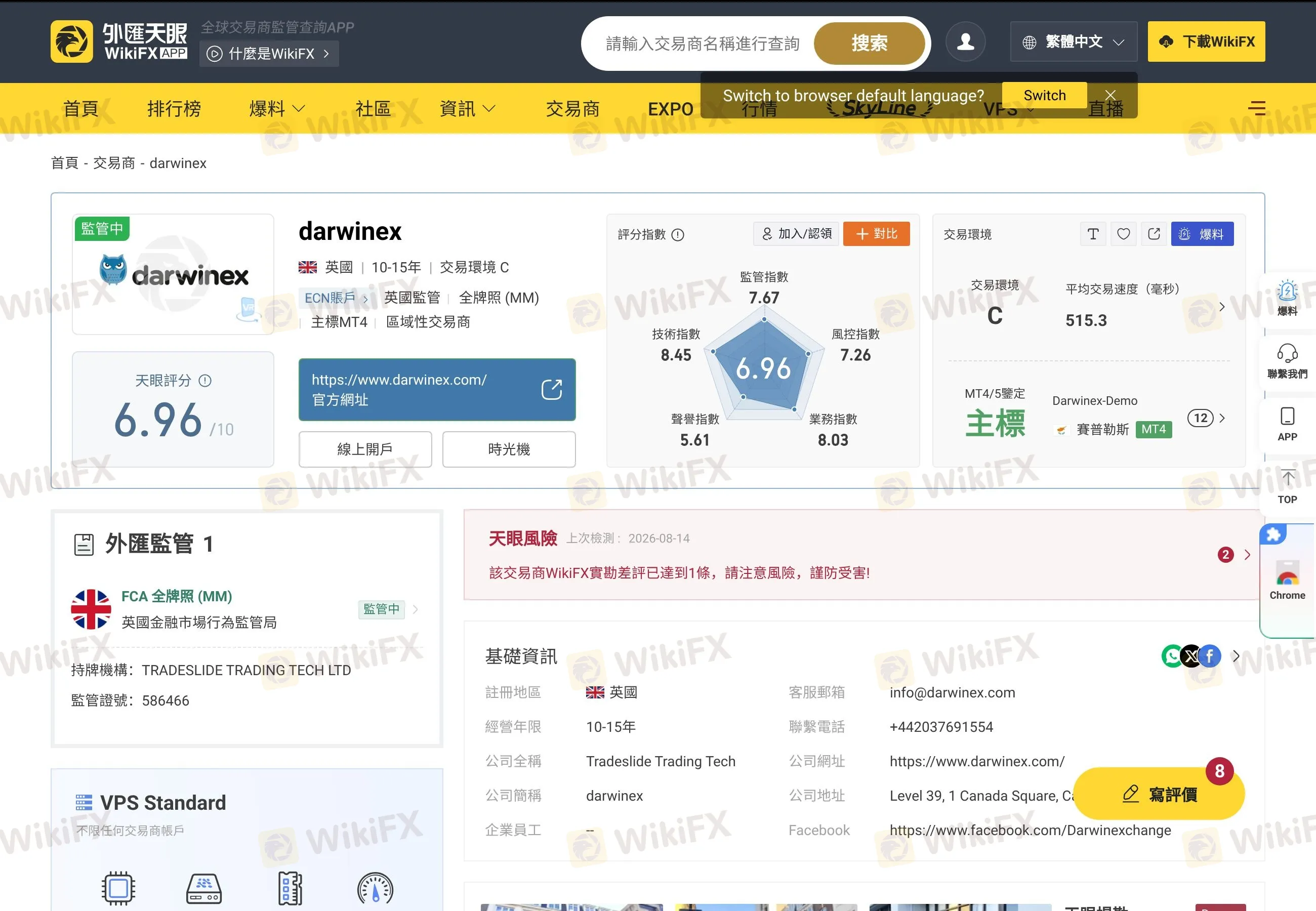The height and width of the screenshot is (911, 1316).
Task: Favorite darwinex with the heart icon
Action: tap(1123, 234)
